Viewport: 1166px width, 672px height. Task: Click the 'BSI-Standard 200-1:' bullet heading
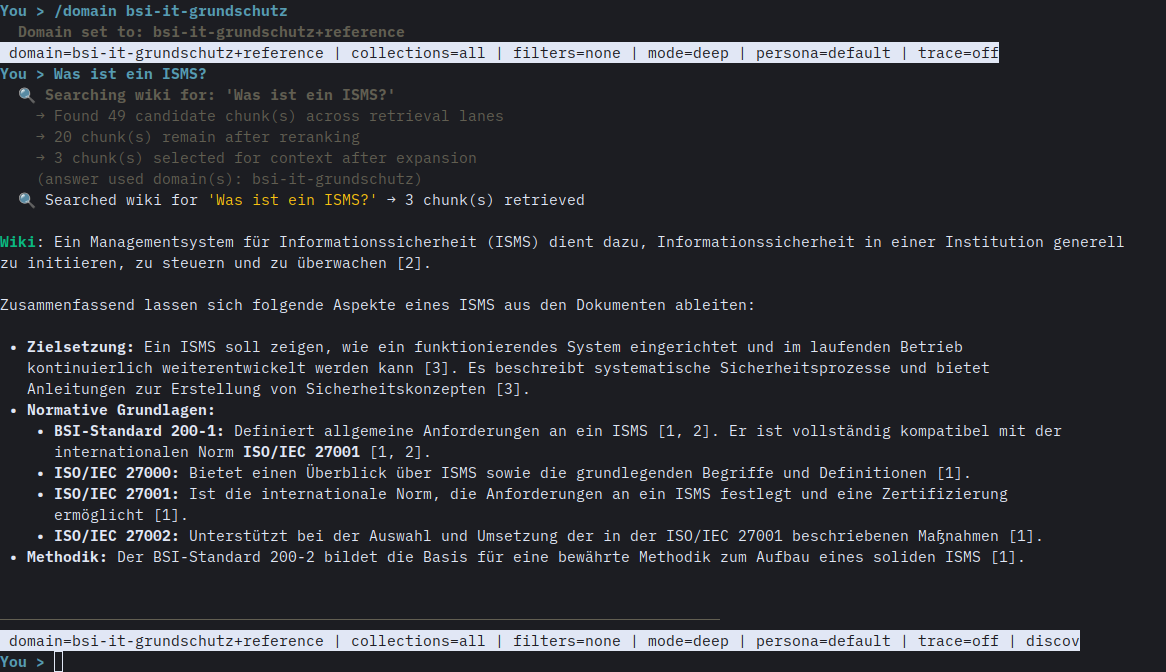tap(139, 431)
